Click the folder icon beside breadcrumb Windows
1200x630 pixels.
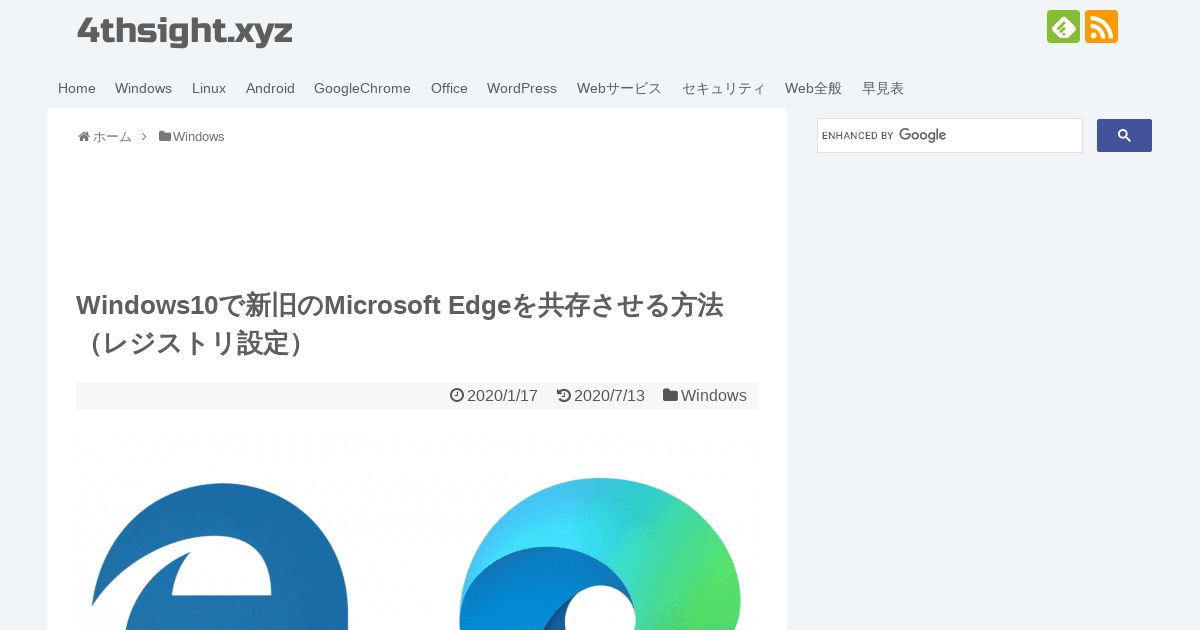165,136
